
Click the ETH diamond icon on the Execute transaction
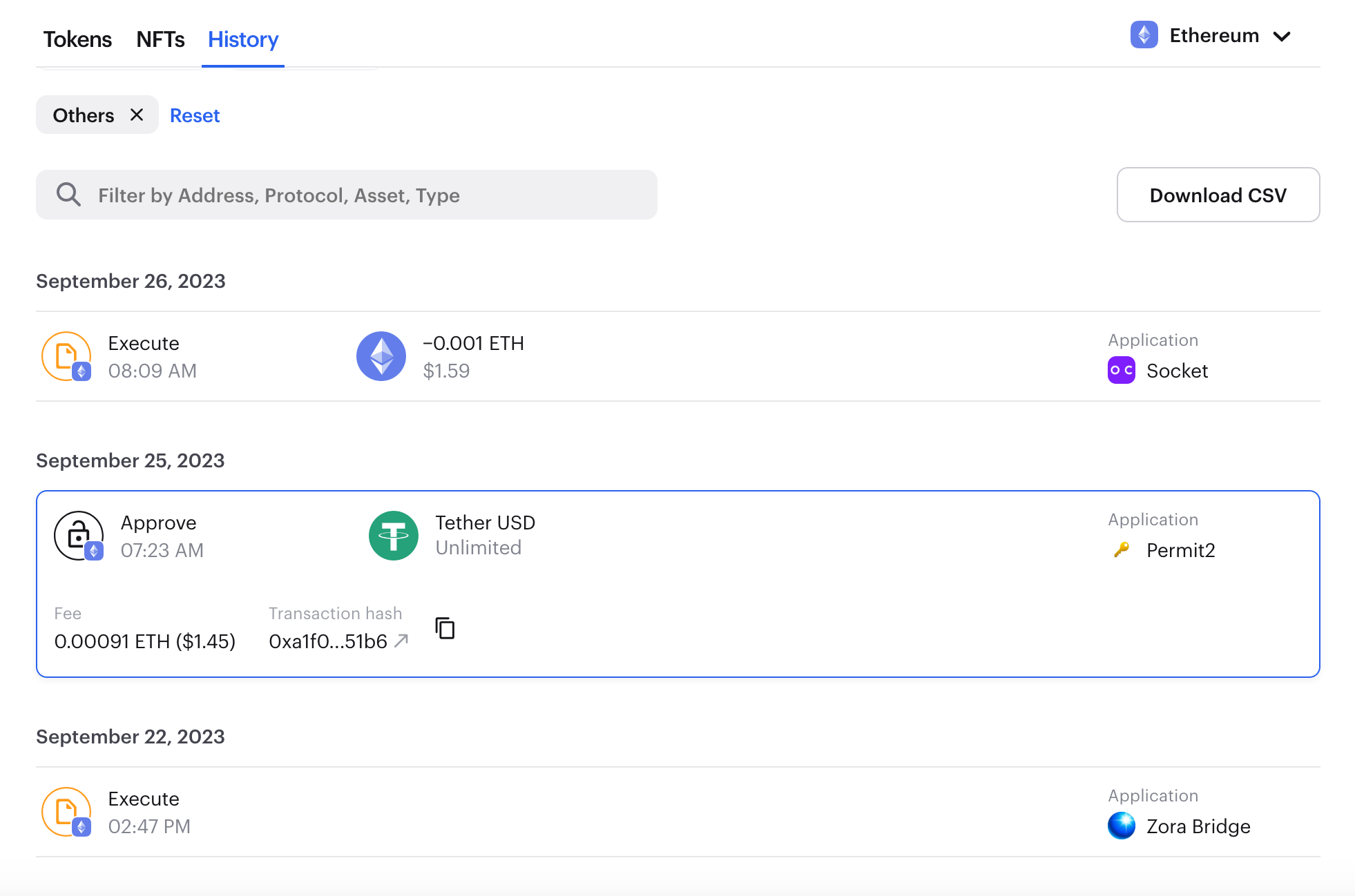click(381, 356)
